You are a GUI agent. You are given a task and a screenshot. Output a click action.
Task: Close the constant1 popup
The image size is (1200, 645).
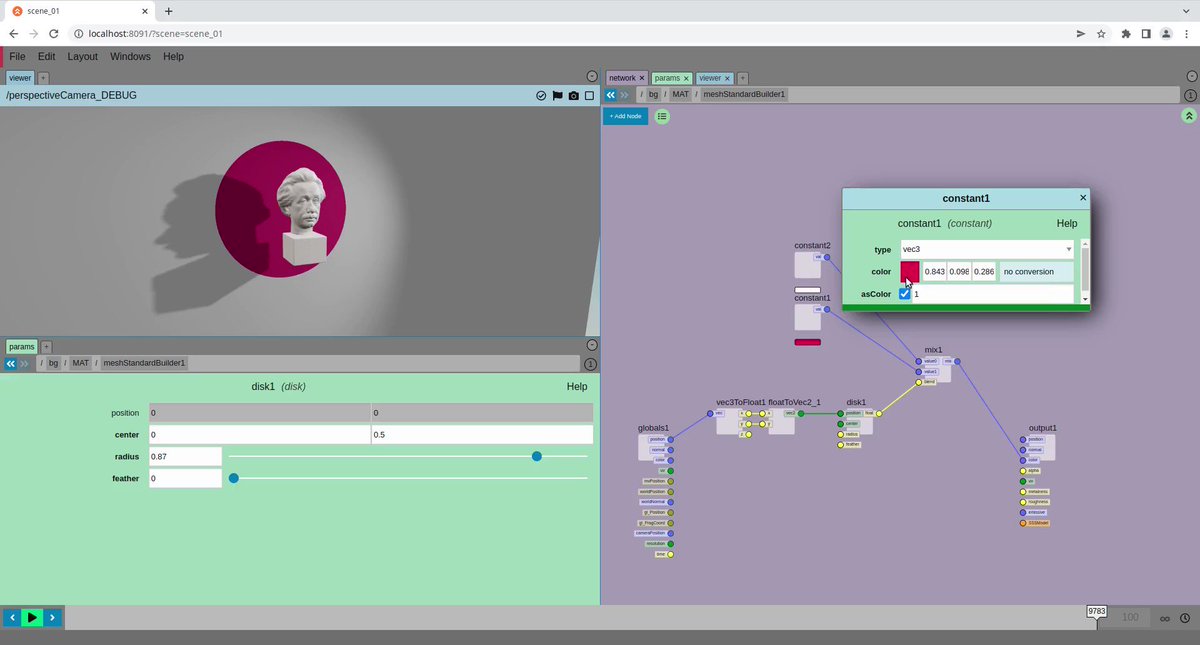(x=1082, y=198)
